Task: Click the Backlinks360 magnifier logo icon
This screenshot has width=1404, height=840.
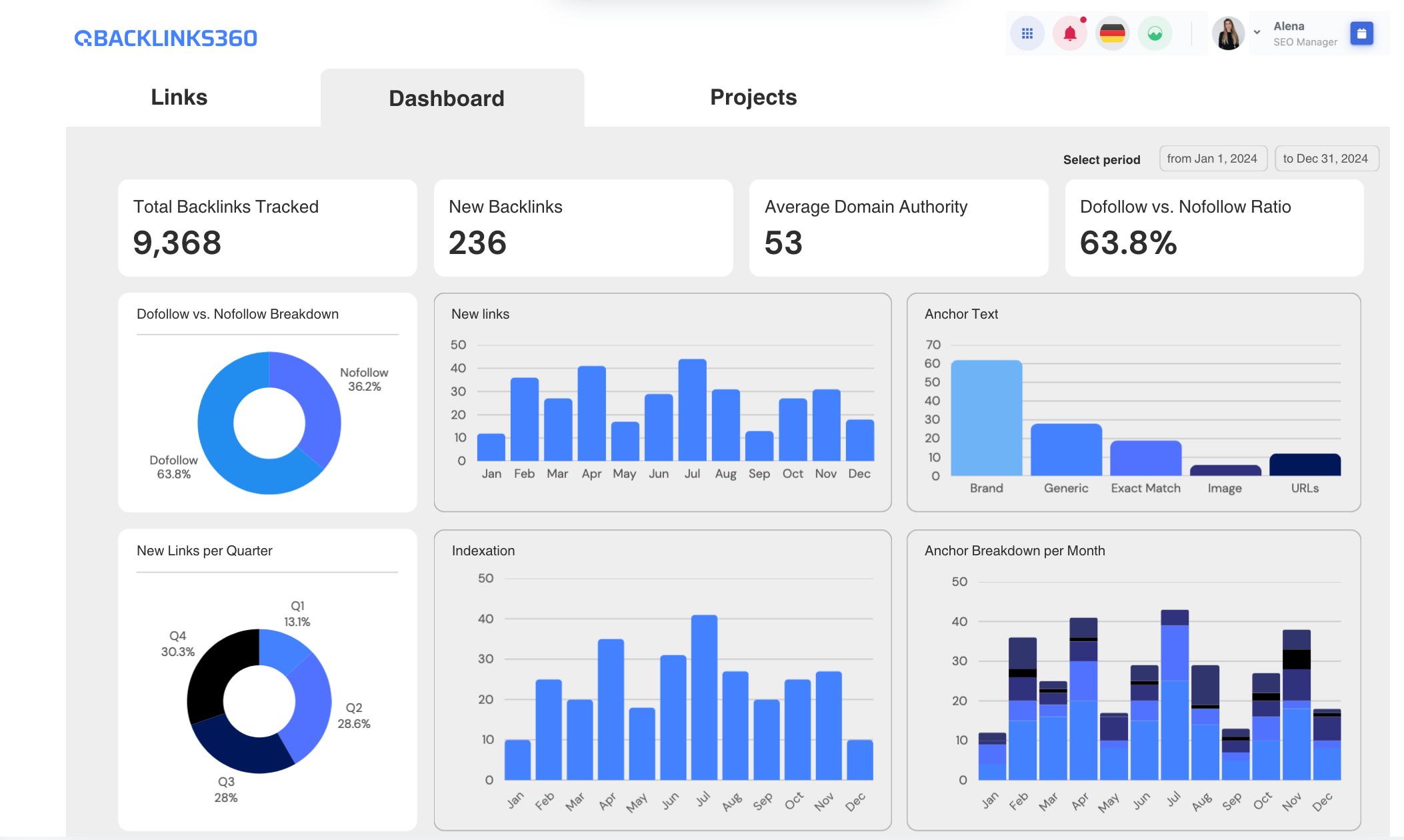Action: click(x=83, y=38)
